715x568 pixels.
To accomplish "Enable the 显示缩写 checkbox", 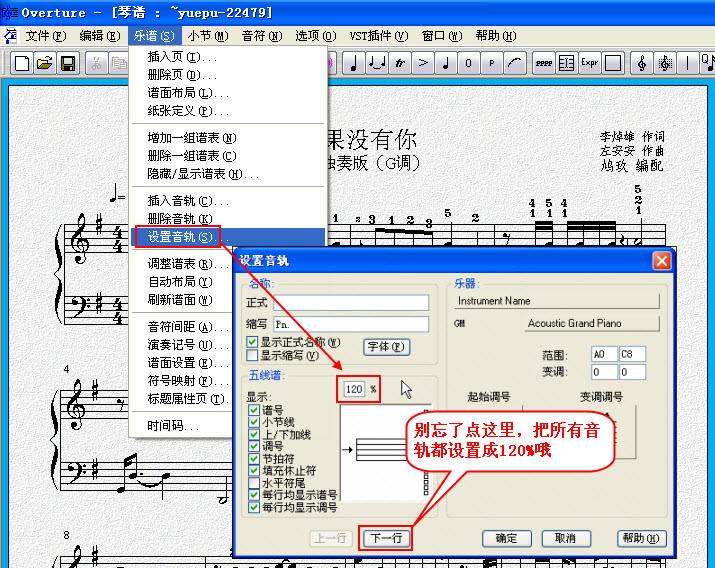I will tap(252, 355).
